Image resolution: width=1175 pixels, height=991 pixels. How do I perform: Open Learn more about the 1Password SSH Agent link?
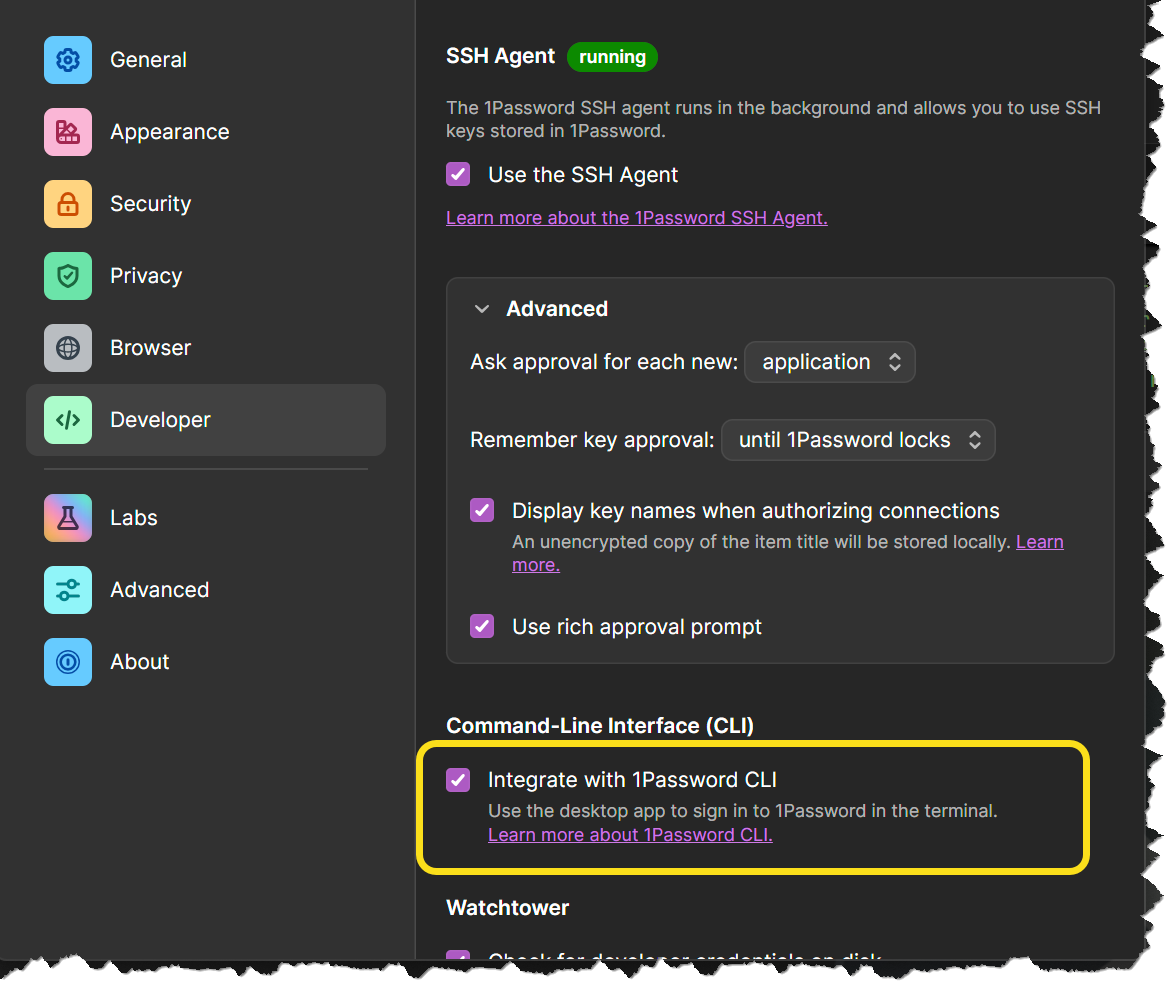636,218
